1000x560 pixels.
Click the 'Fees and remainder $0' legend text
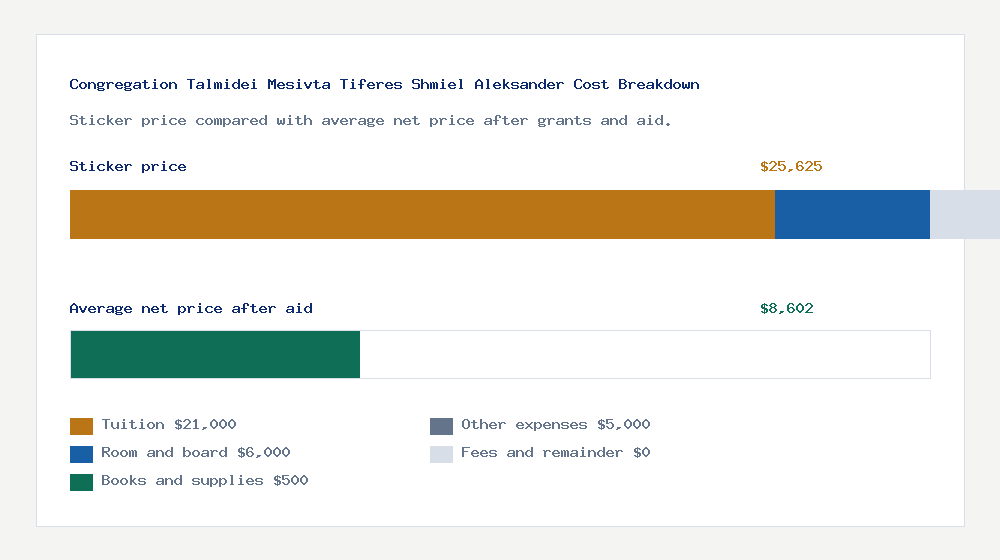555,453
